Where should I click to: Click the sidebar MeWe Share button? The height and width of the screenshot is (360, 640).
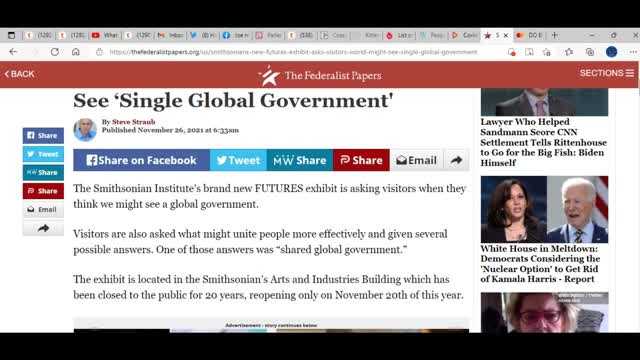click(x=43, y=172)
